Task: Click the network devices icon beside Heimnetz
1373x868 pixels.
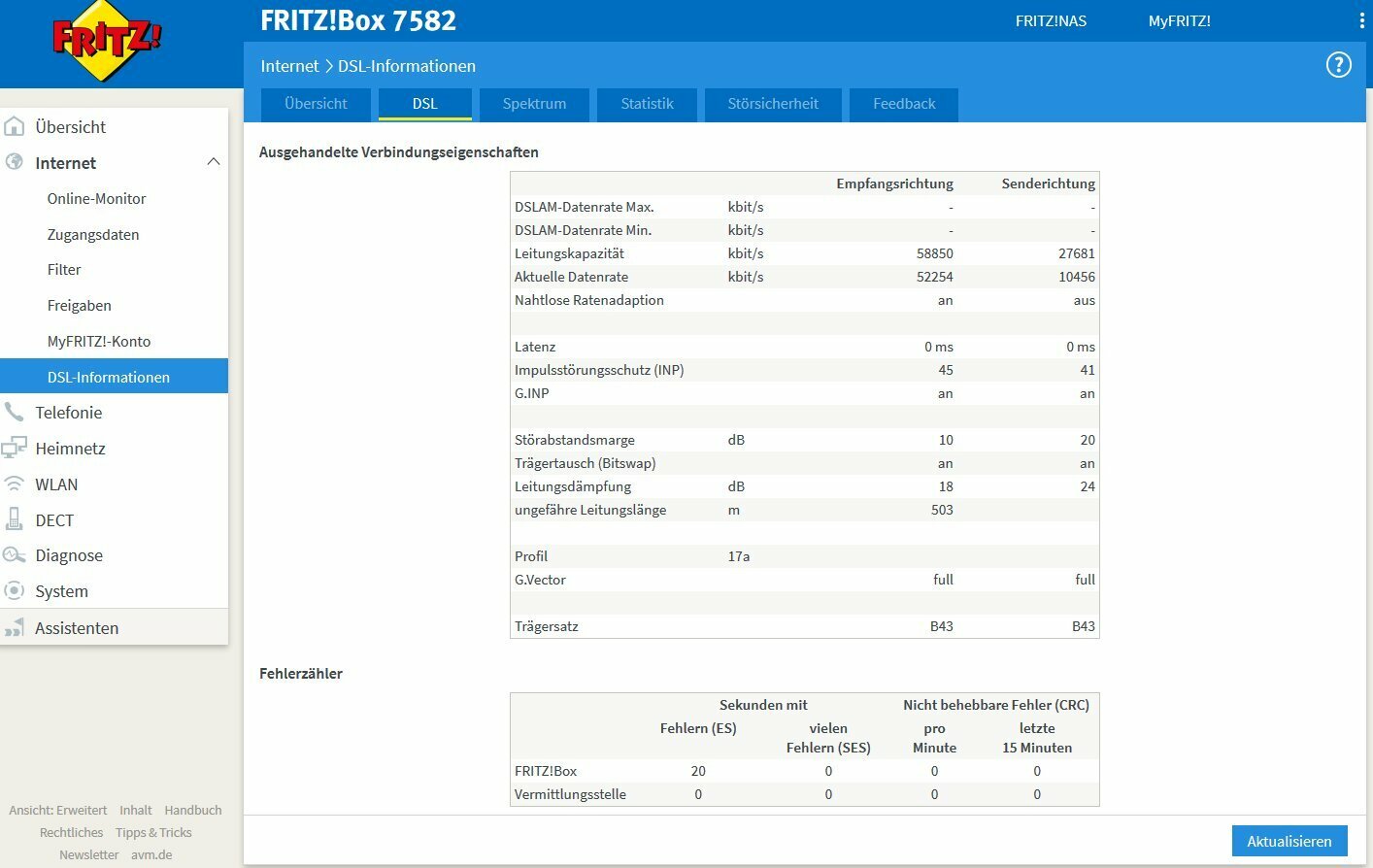Action: [x=14, y=448]
